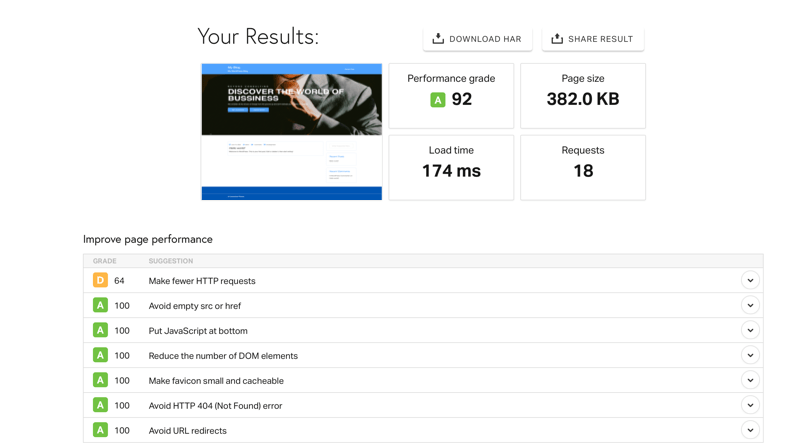The width and height of the screenshot is (798, 445).
Task: Click A badge for Avoid HTTP 404 error
Action: click(x=100, y=405)
